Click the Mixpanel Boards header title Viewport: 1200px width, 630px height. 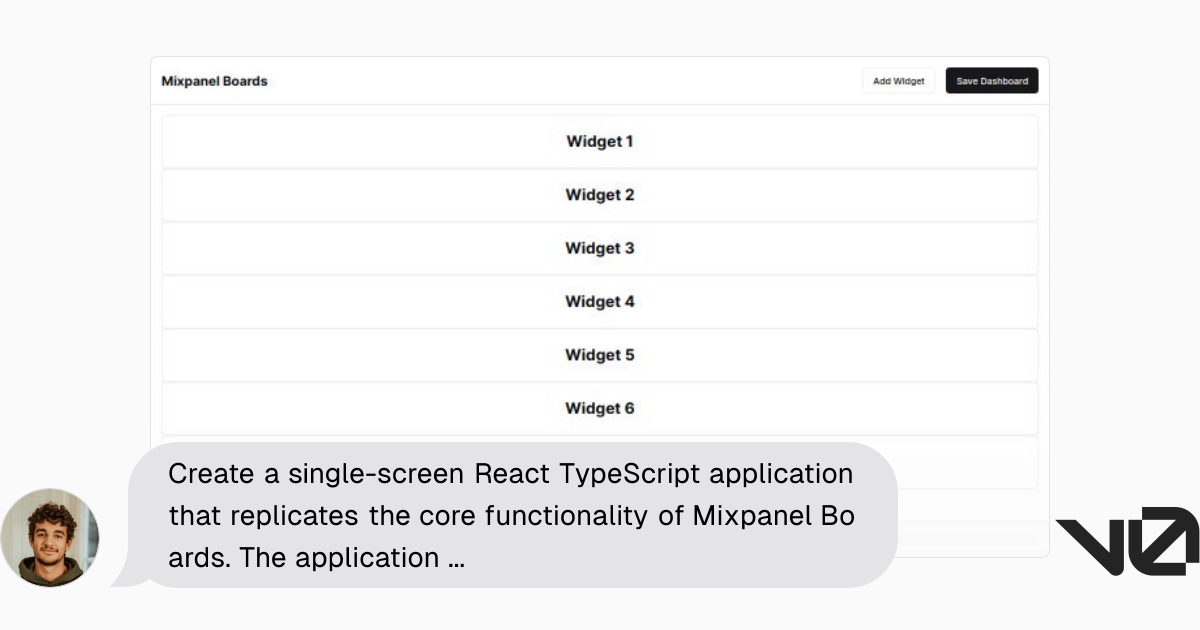pos(214,81)
